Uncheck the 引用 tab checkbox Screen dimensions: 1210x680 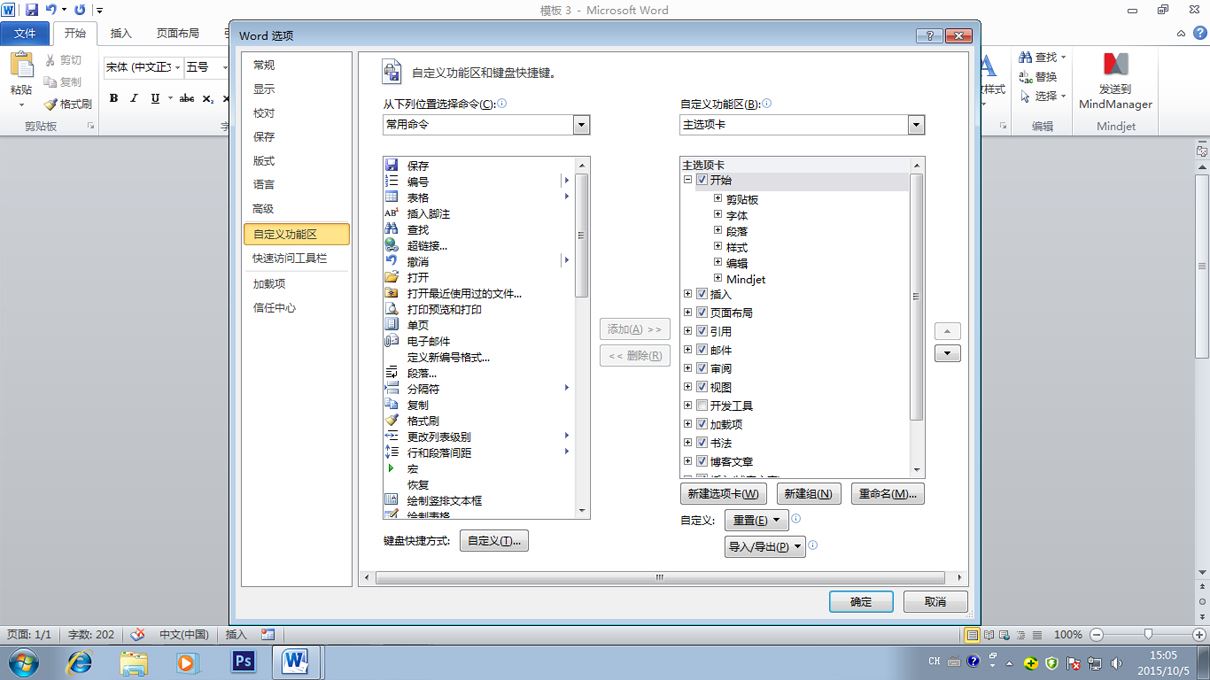tap(702, 331)
